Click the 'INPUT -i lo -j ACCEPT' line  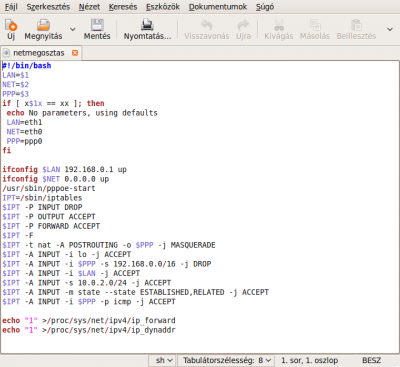(x=67, y=254)
